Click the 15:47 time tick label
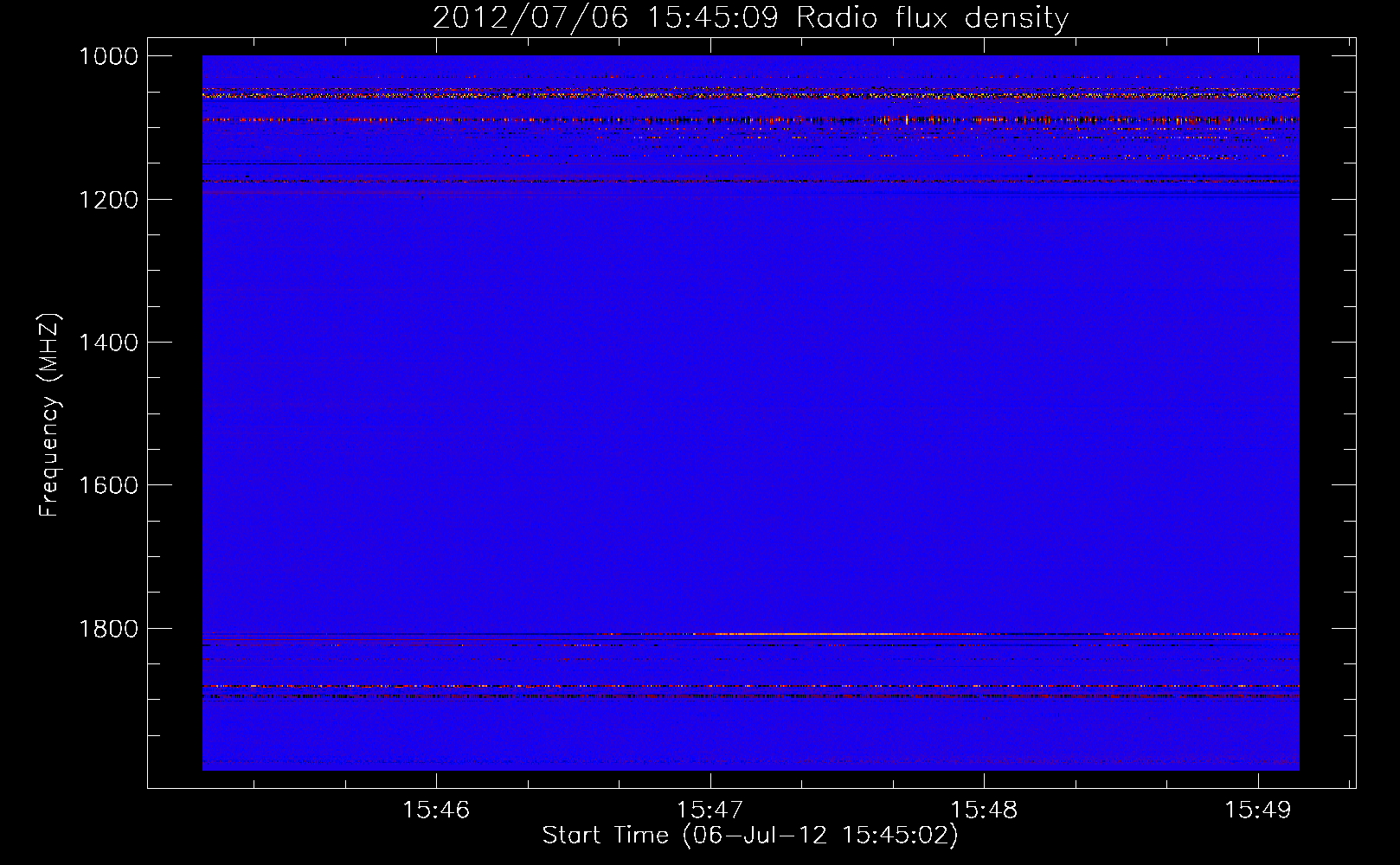 [x=710, y=810]
